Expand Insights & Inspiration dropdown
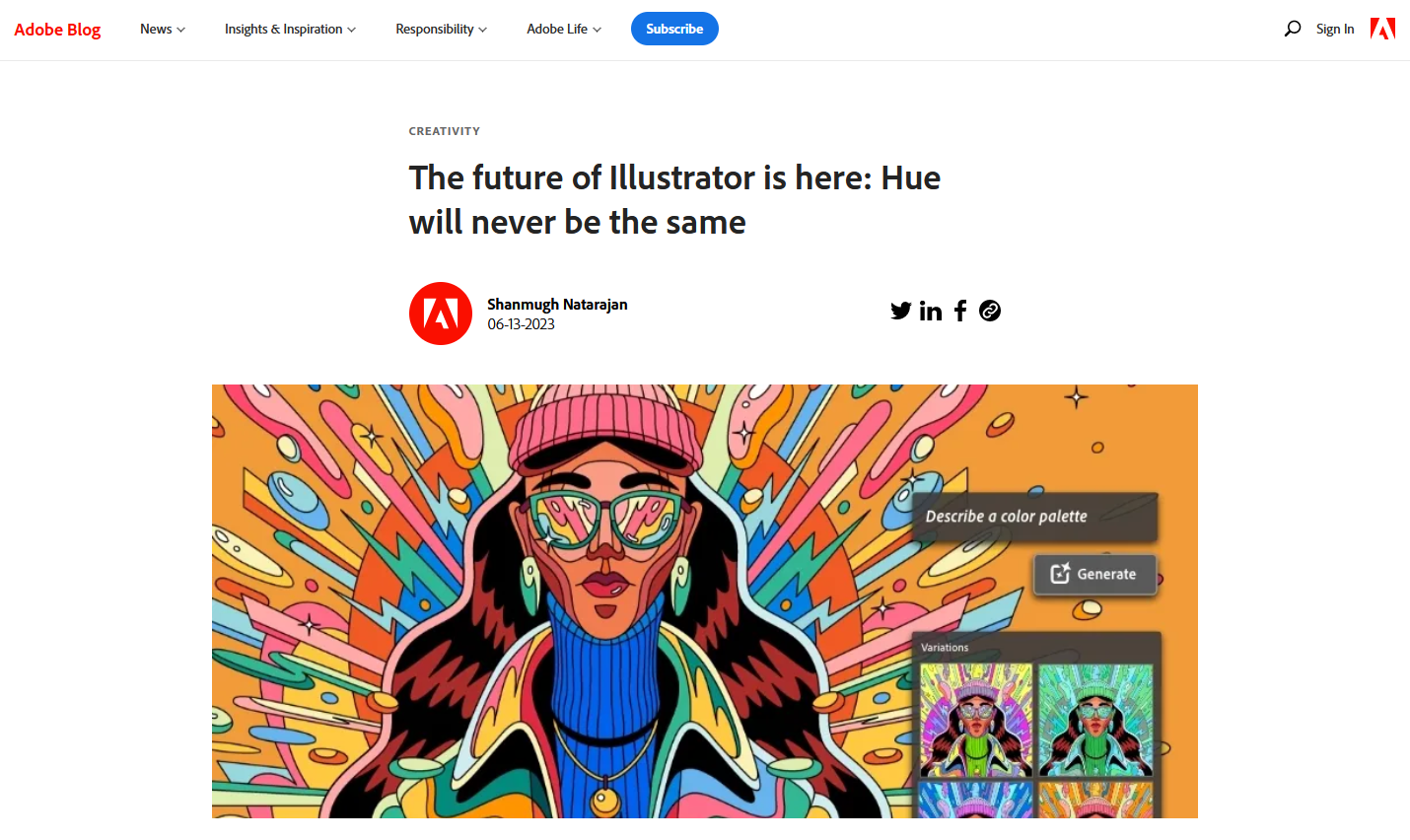1410x840 pixels. 290,29
